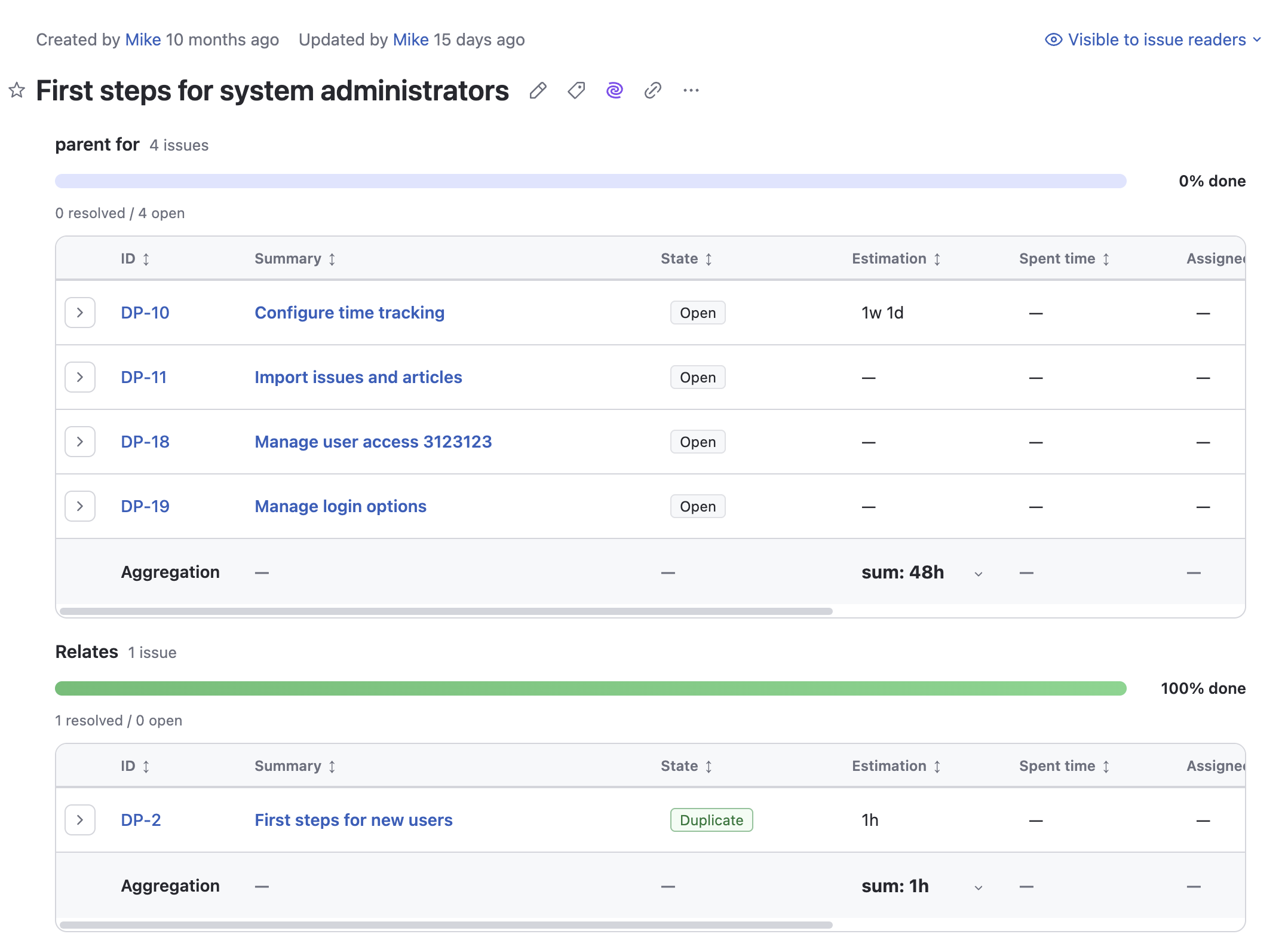1288x943 pixels.
Task: Toggle sorting on the Estimation column
Action: click(936, 258)
